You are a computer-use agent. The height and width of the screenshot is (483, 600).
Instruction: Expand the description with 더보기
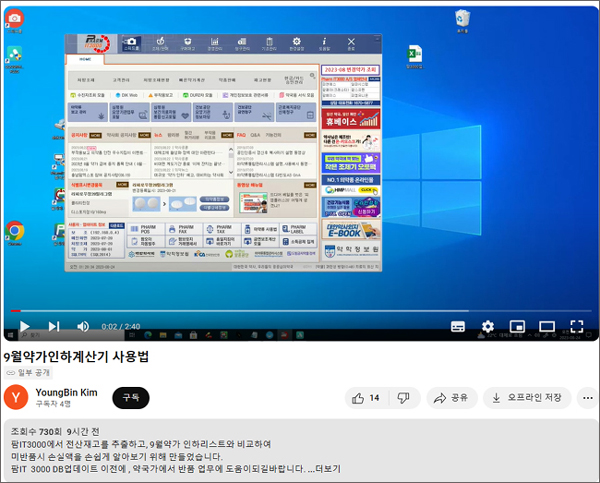click(328, 469)
